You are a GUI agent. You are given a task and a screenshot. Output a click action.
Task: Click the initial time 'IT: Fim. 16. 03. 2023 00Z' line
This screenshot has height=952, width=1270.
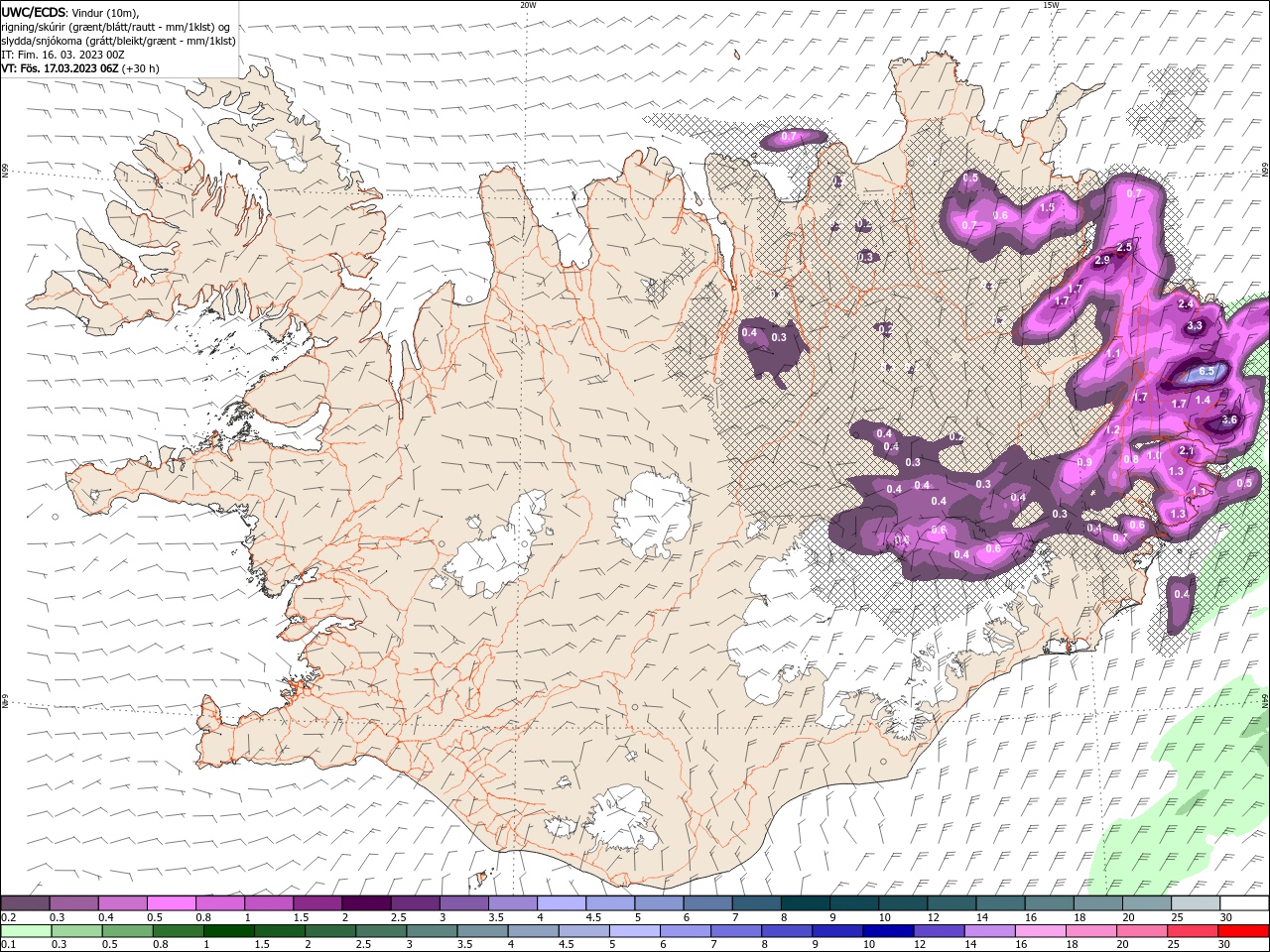[x=63, y=55]
